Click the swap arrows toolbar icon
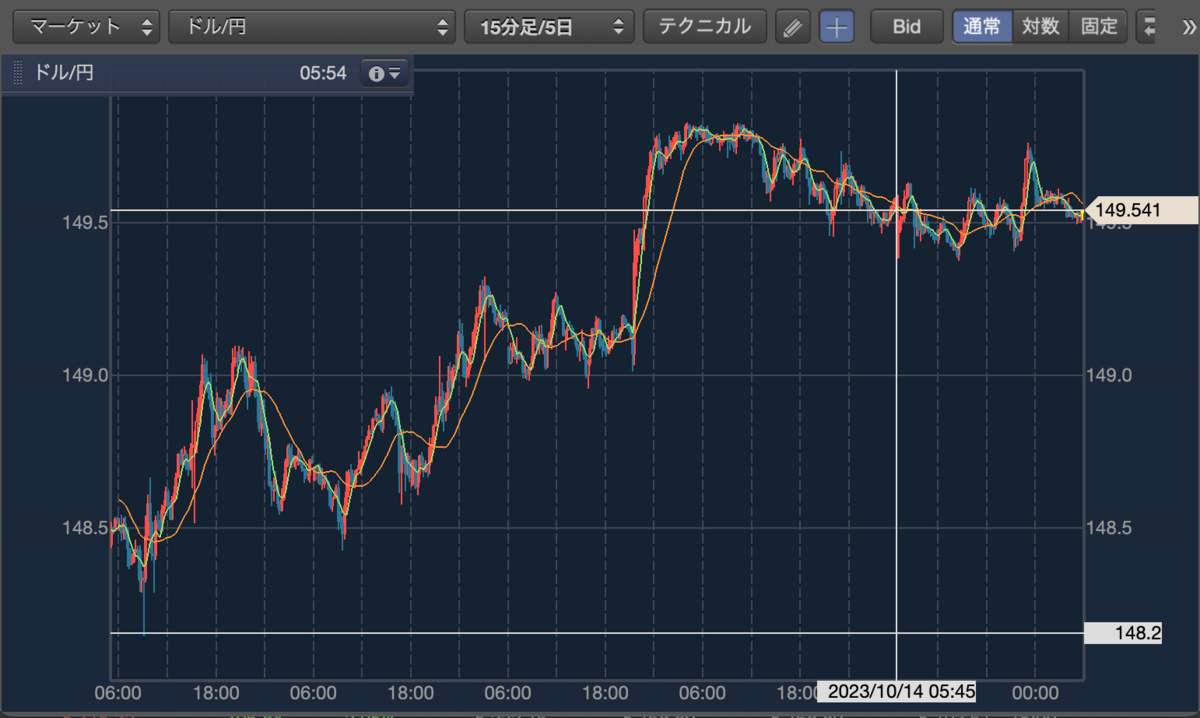Image resolution: width=1200 pixels, height=718 pixels. [x=1148, y=27]
